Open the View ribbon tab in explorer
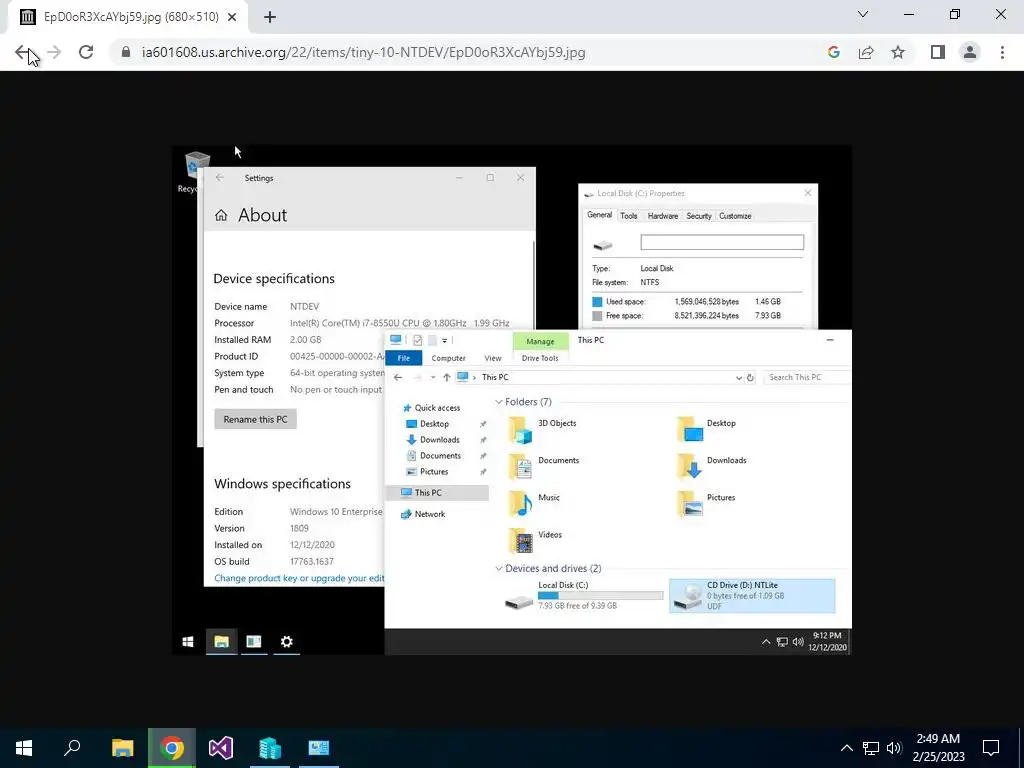The height and width of the screenshot is (768, 1024). point(492,358)
